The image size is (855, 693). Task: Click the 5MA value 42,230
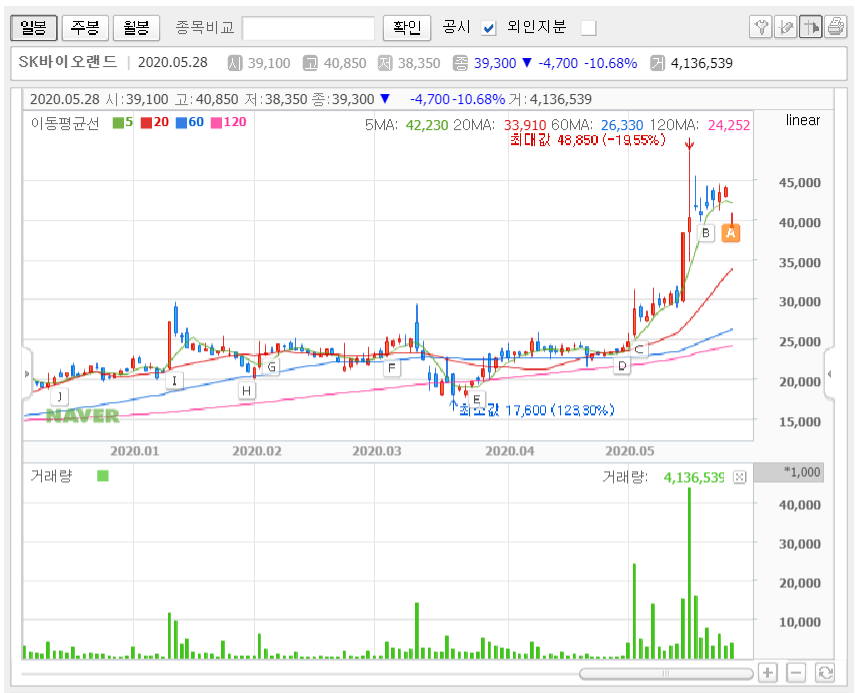[427, 125]
